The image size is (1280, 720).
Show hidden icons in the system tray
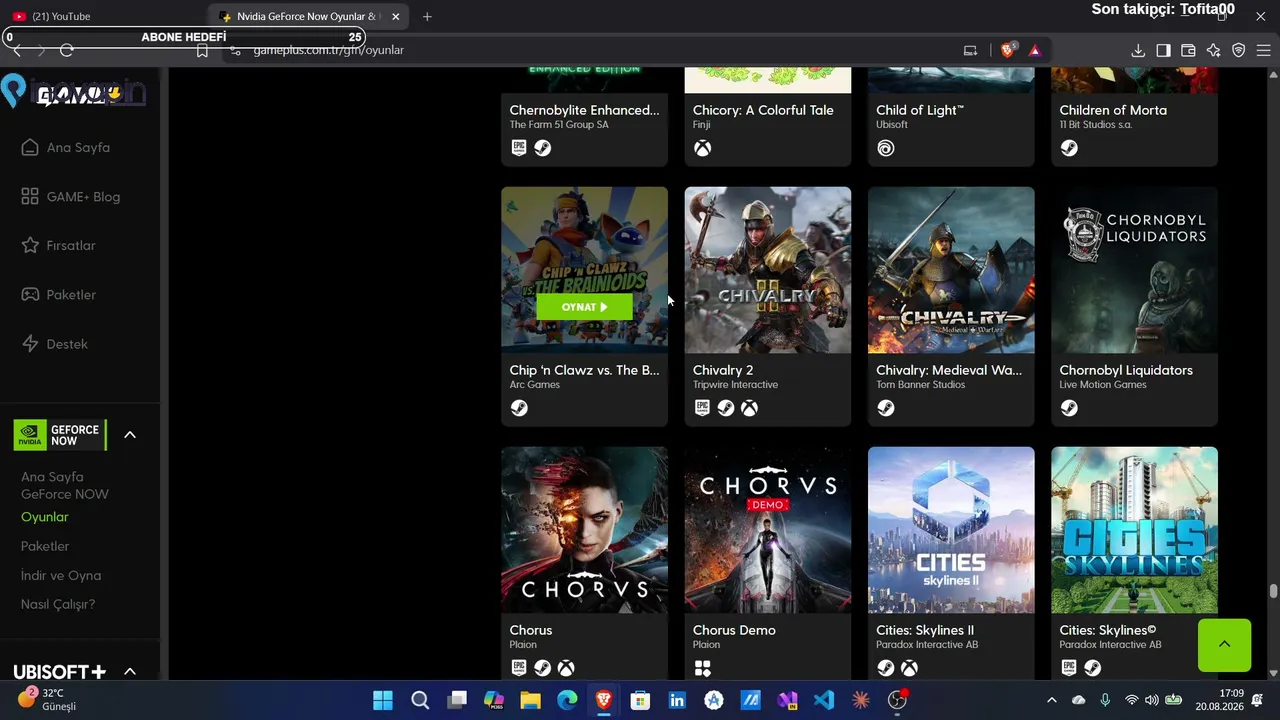[1051, 700]
